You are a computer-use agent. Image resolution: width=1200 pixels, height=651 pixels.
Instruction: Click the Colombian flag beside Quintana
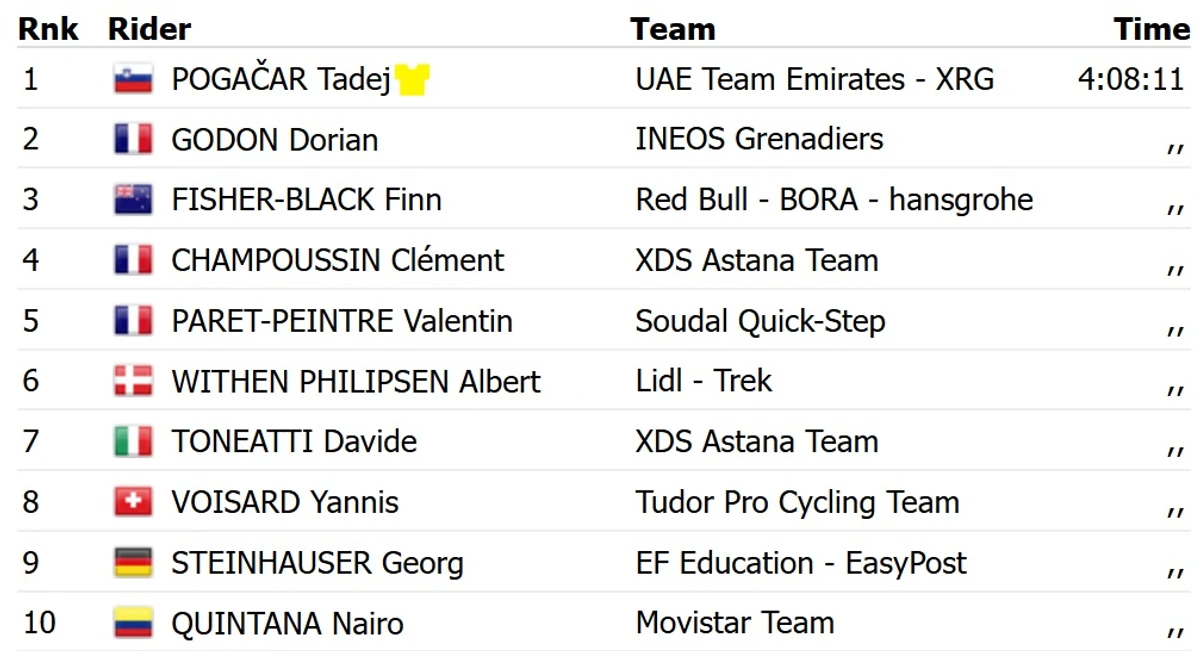click(x=133, y=623)
